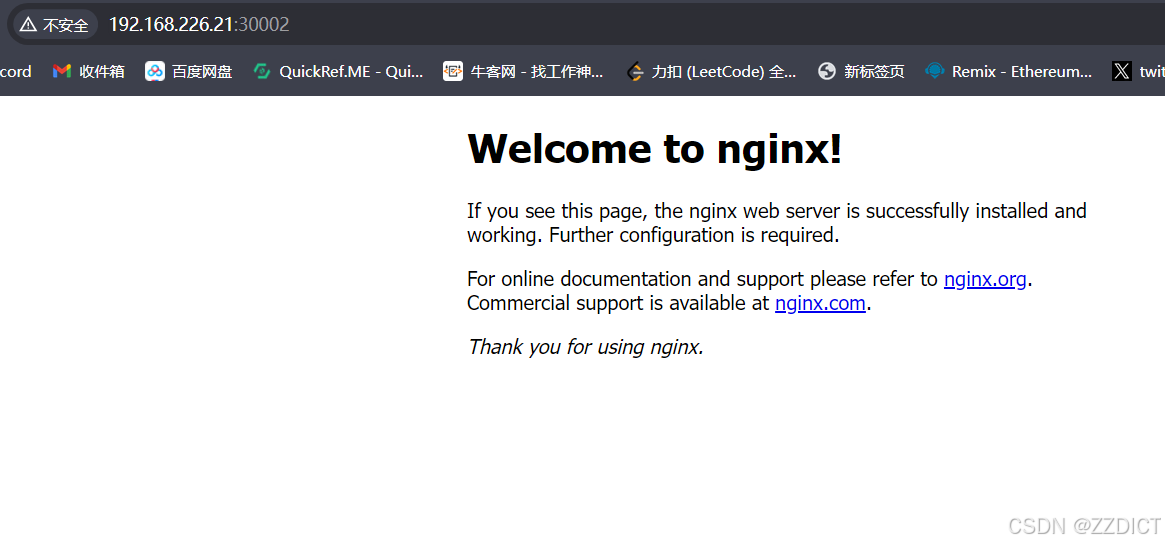The image size is (1165, 546).
Task: Click the "Commercial support is available at" text
Action: [618, 303]
